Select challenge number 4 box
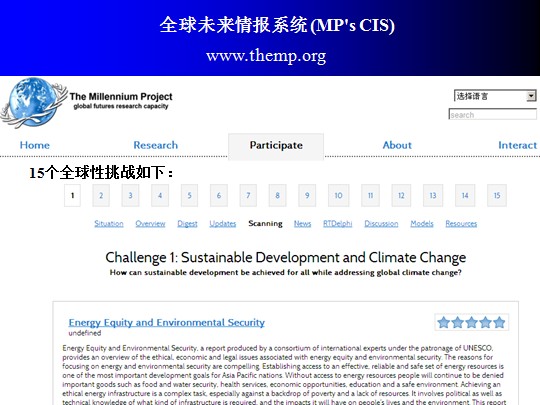The height and width of the screenshot is (405, 540). click(x=160, y=195)
